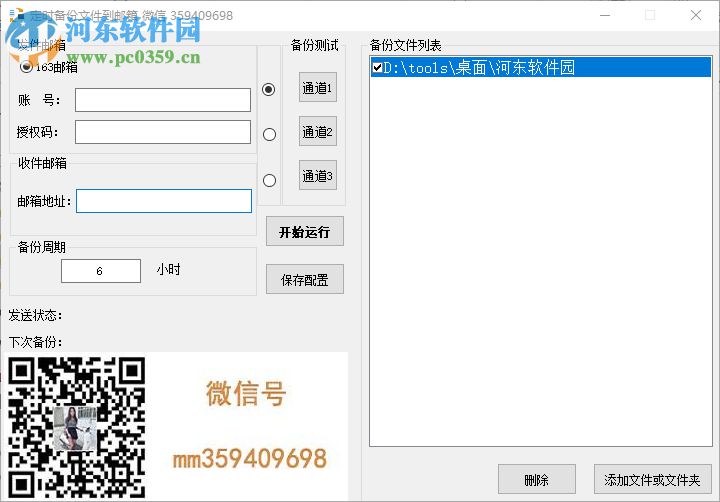Minimize the backup tool window
This screenshot has width=720, height=502.
[x=605, y=15]
